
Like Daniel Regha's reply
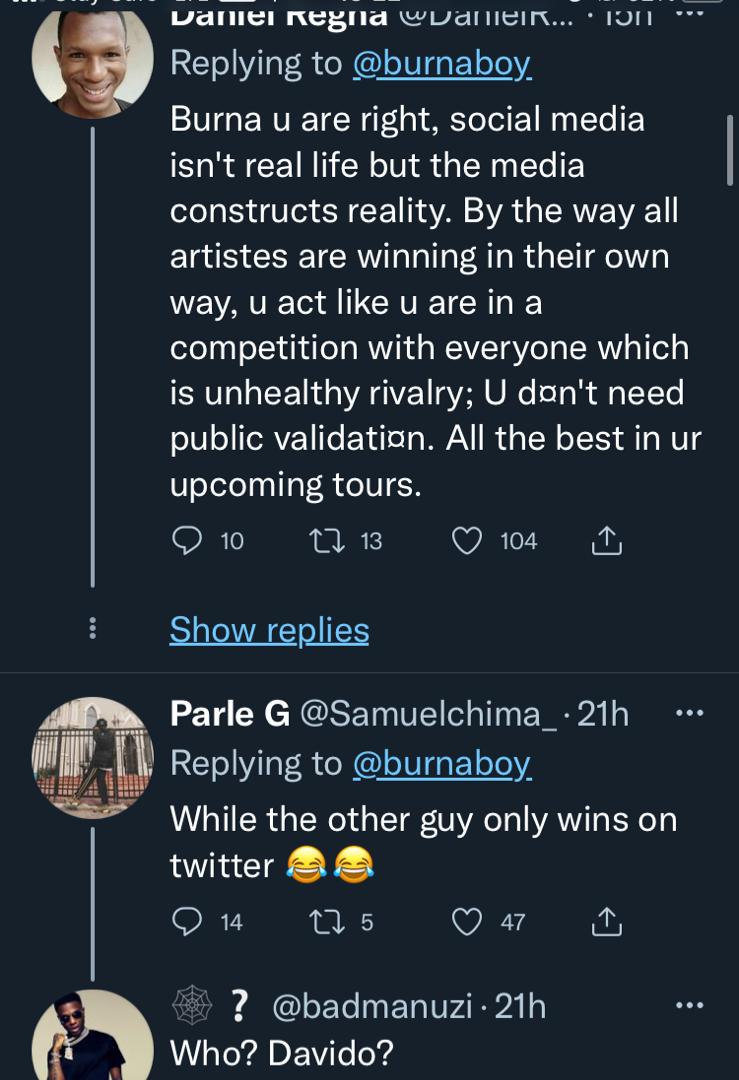pos(466,540)
